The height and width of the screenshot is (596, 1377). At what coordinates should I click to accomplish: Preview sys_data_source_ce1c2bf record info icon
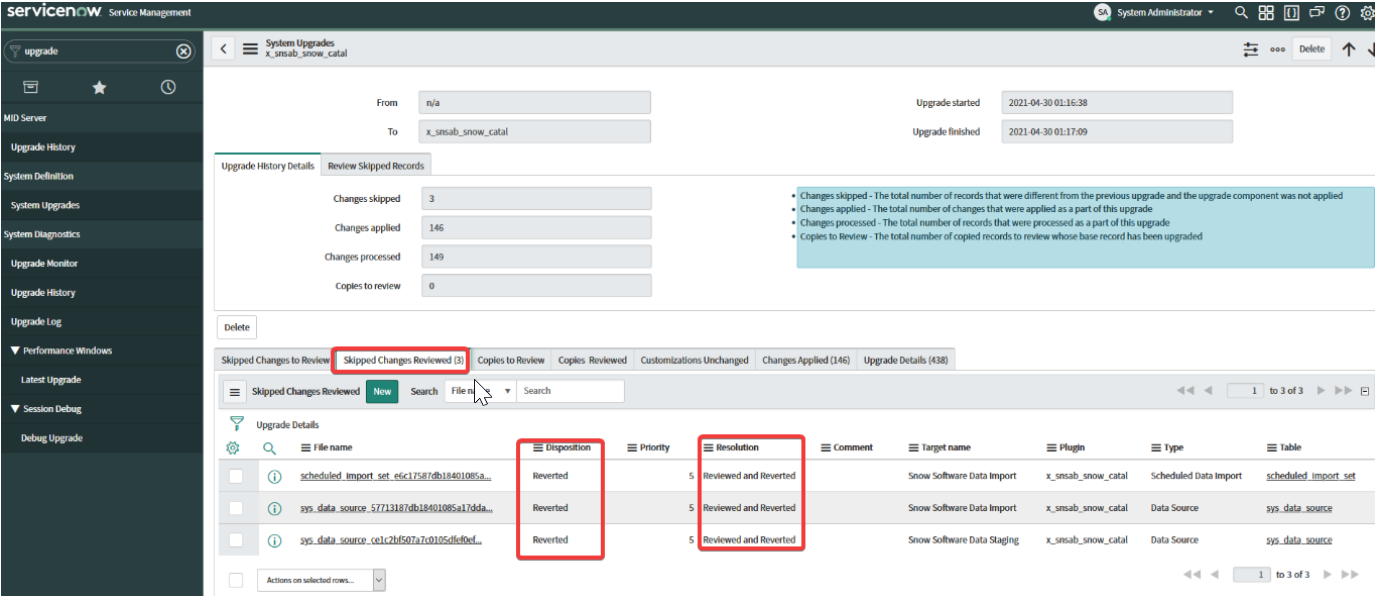click(274, 540)
